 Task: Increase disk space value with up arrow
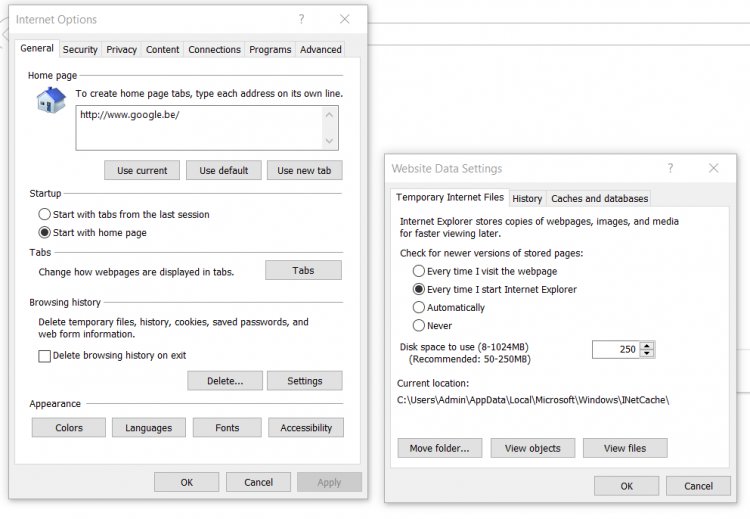coord(648,345)
